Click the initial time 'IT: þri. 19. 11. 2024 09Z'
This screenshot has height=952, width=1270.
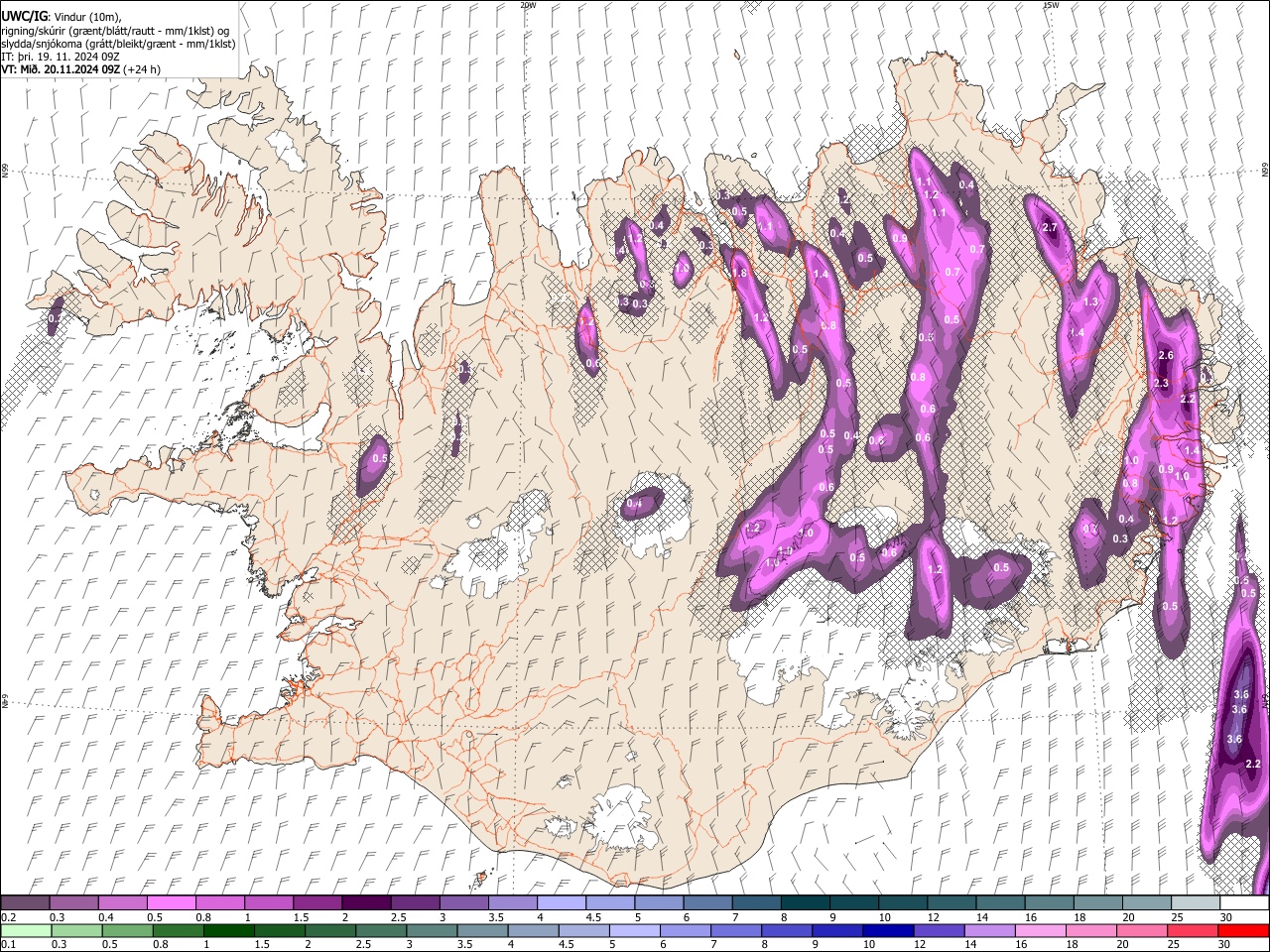point(61,57)
